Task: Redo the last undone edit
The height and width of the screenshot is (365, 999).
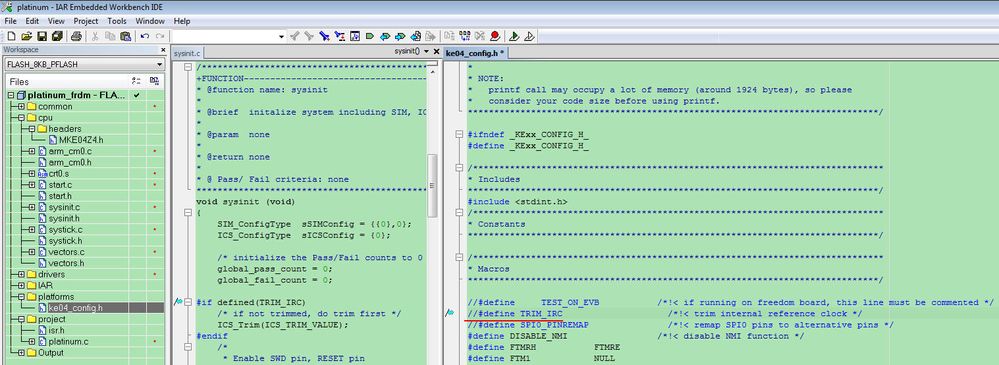Action: point(160,36)
